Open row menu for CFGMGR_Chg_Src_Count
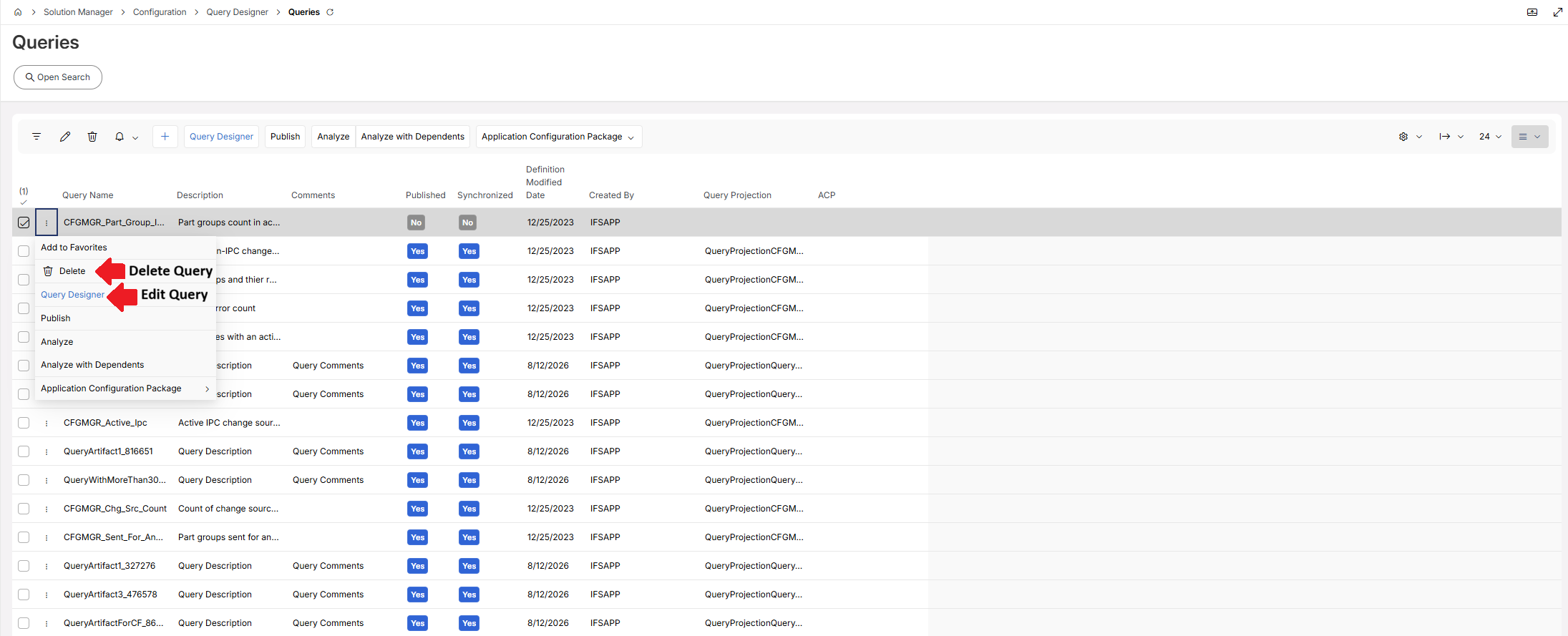1568x636 pixels. coord(47,509)
